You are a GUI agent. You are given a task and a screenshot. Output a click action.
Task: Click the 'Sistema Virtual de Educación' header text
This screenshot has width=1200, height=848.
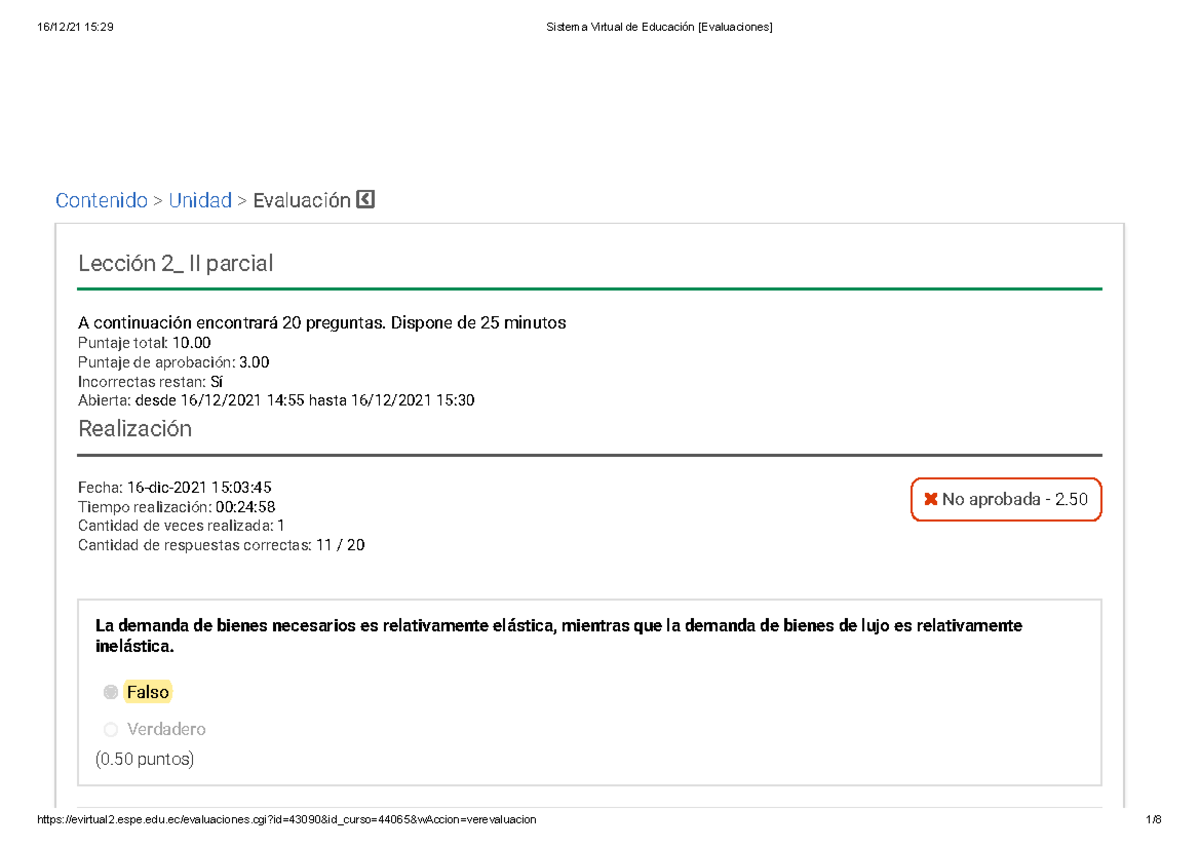[659, 26]
